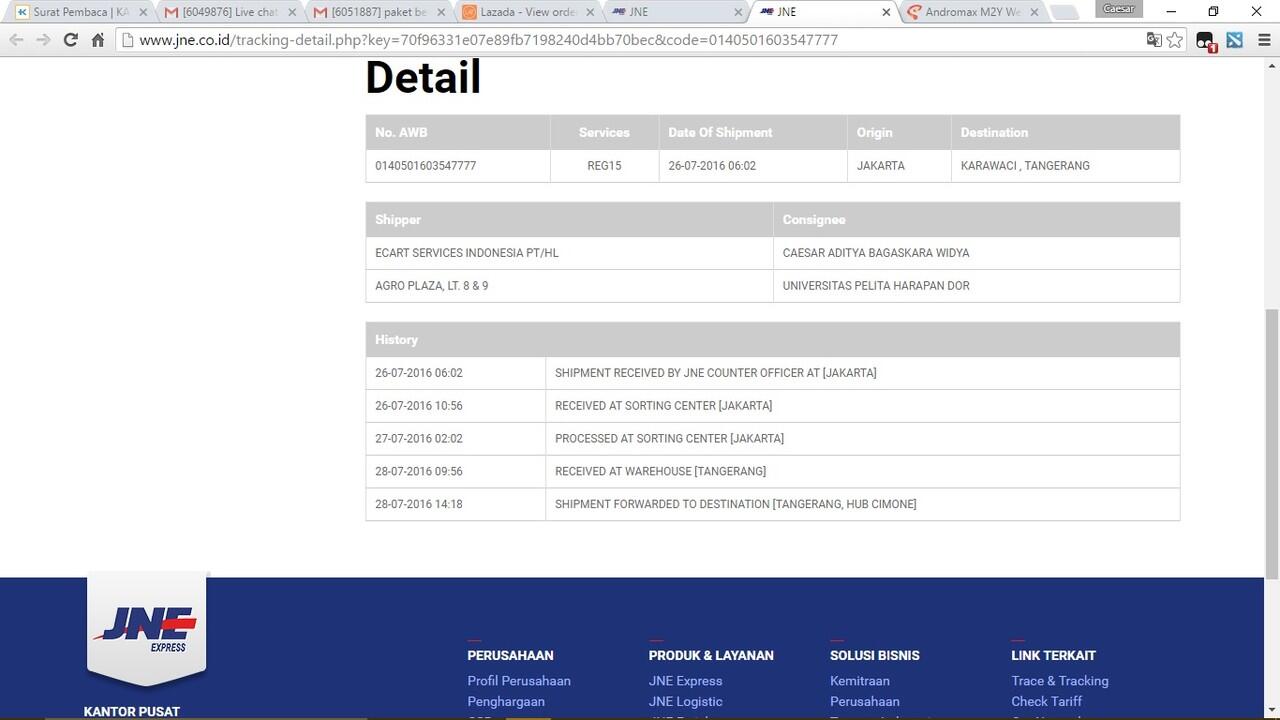
Task: Click the KANTOR PUSAT footer heading
Action: [x=132, y=712]
